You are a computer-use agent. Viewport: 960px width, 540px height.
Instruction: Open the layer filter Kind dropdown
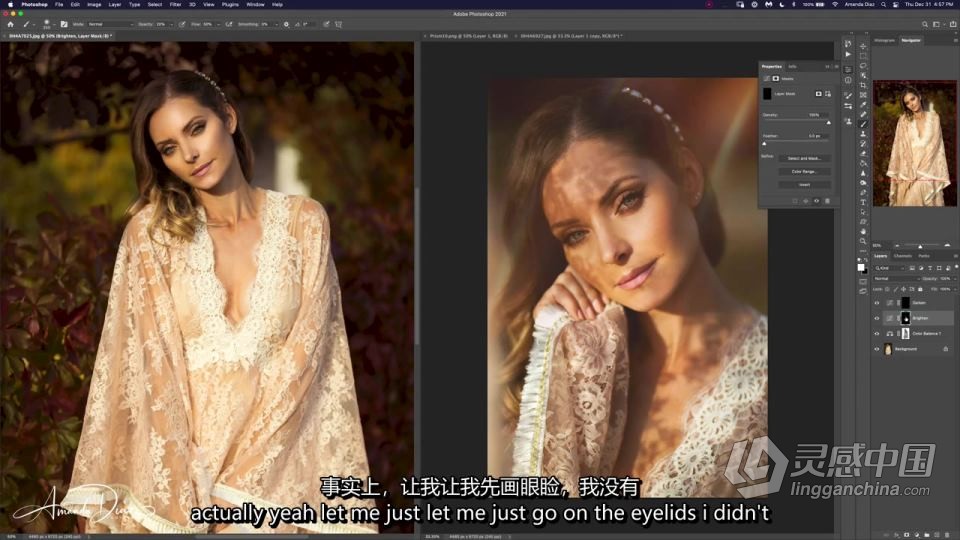[x=889, y=268]
